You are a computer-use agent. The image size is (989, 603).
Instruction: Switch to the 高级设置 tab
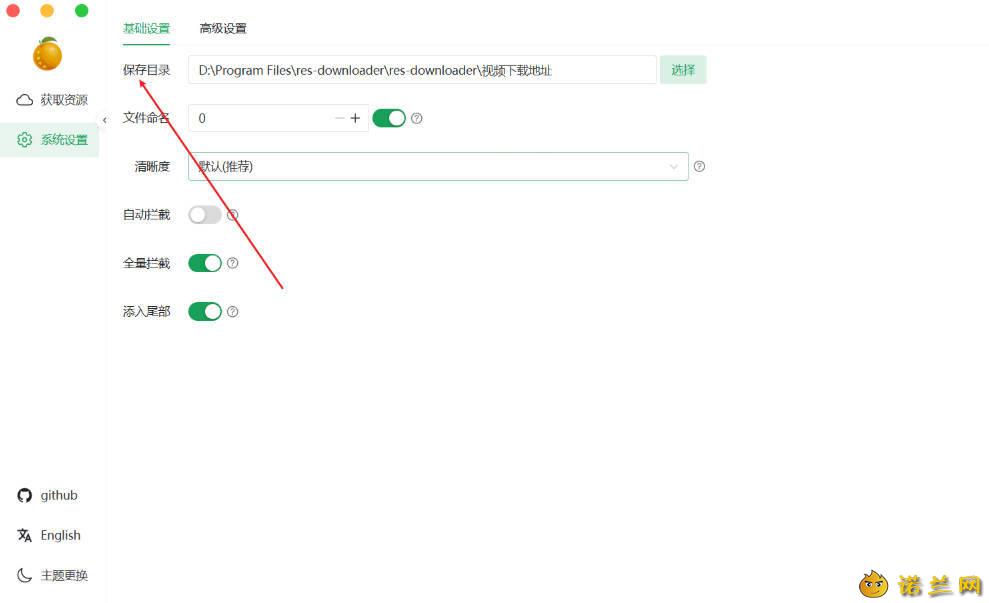coord(223,28)
